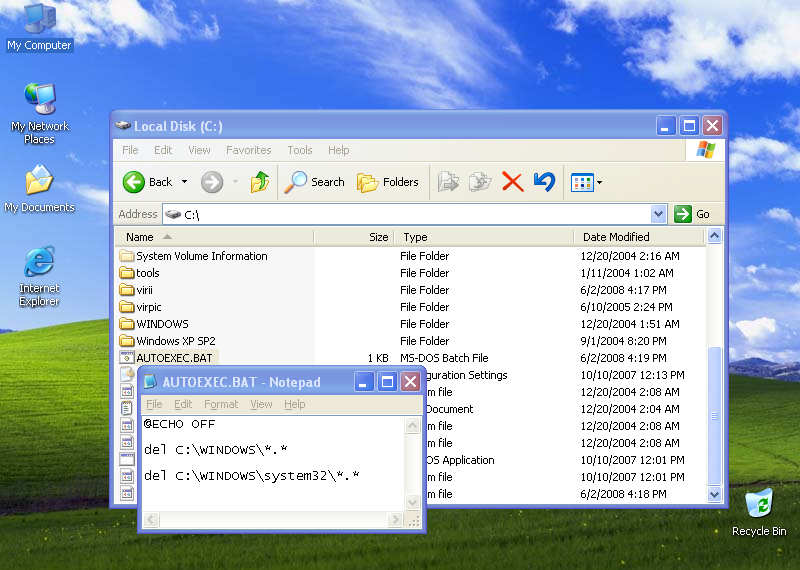Open the File menu in Local Disk window
This screenshot has height=570, width=800.
tap(130, 150)
